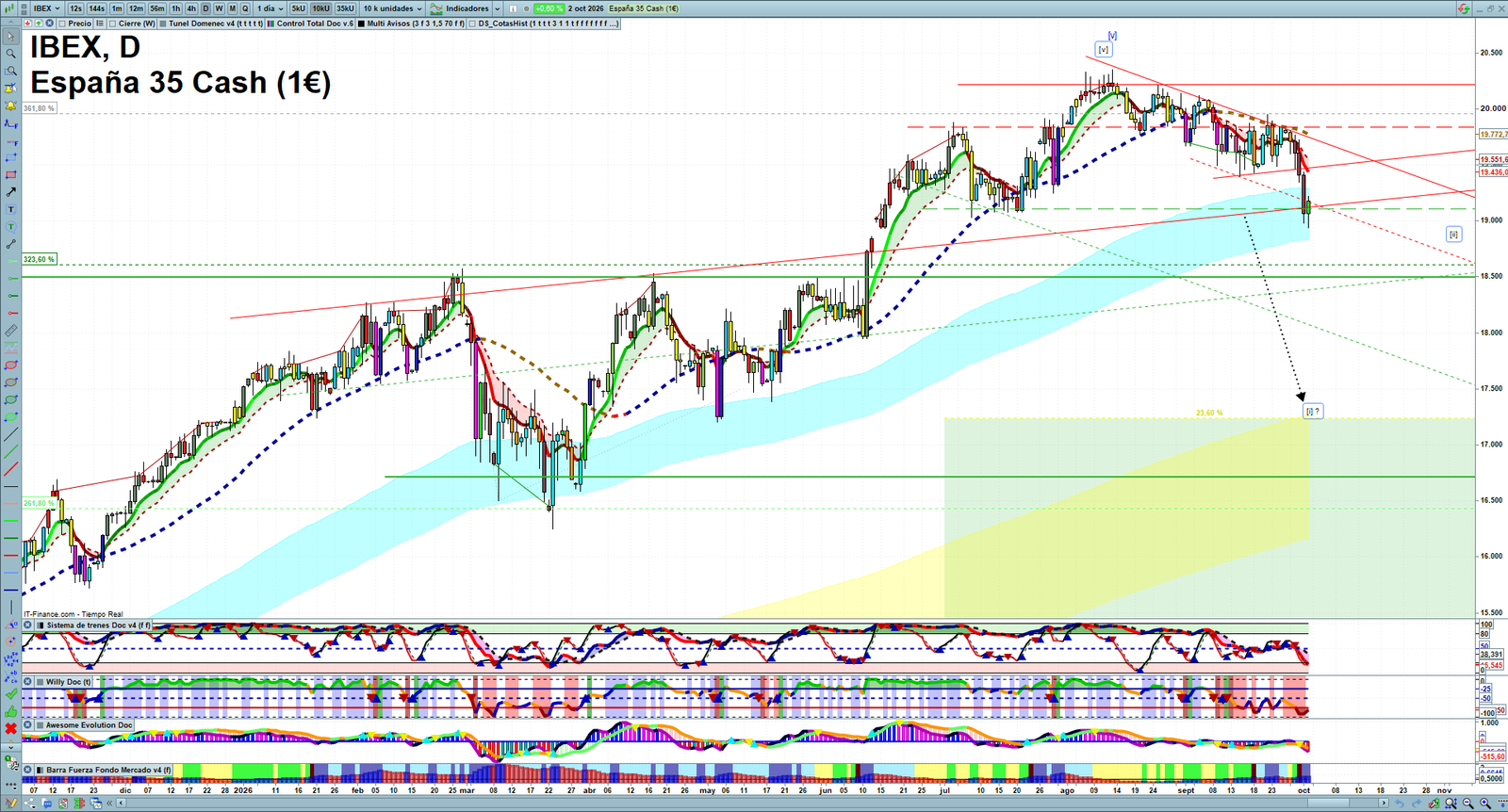1508x812 pixels.
Task: Select the red rectangle drawing tool
Action: [x=10, y=175]
